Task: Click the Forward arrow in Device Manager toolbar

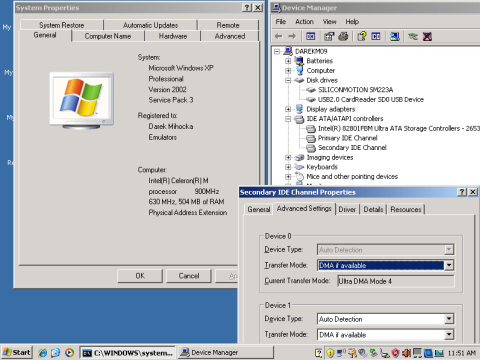Action: (292, 36)
